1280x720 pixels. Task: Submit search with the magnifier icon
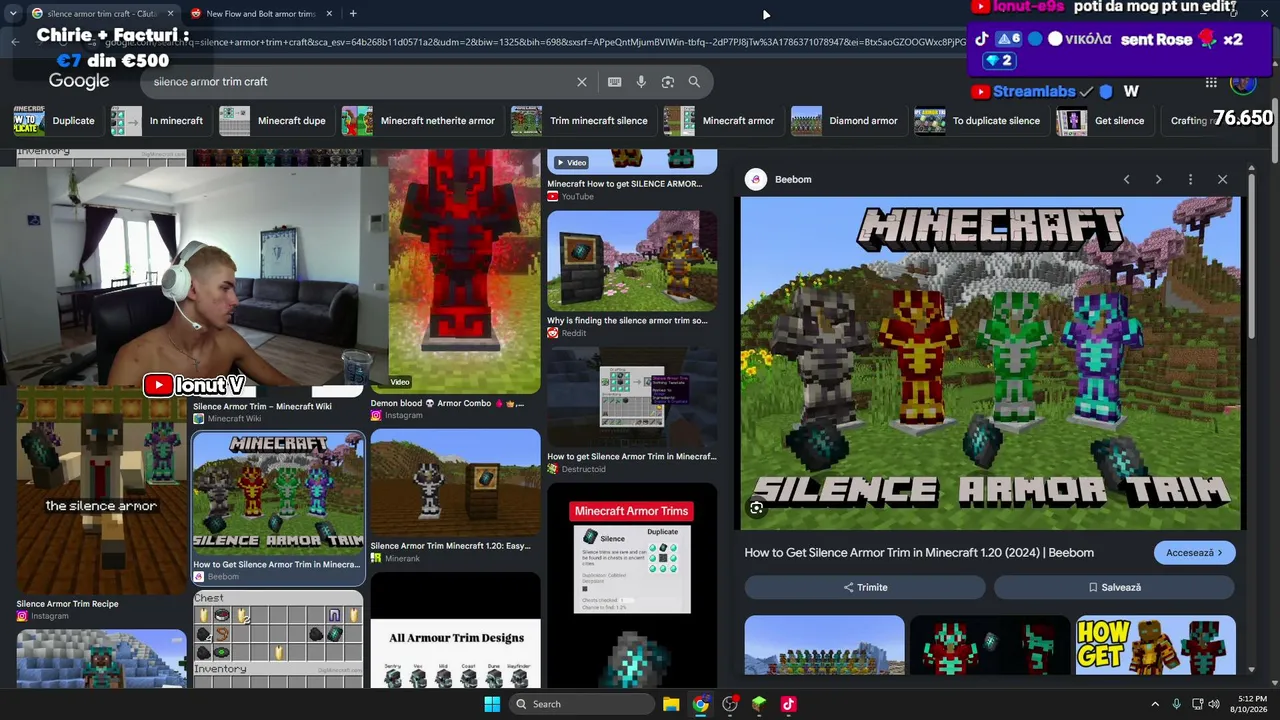[x=694, y=82]
